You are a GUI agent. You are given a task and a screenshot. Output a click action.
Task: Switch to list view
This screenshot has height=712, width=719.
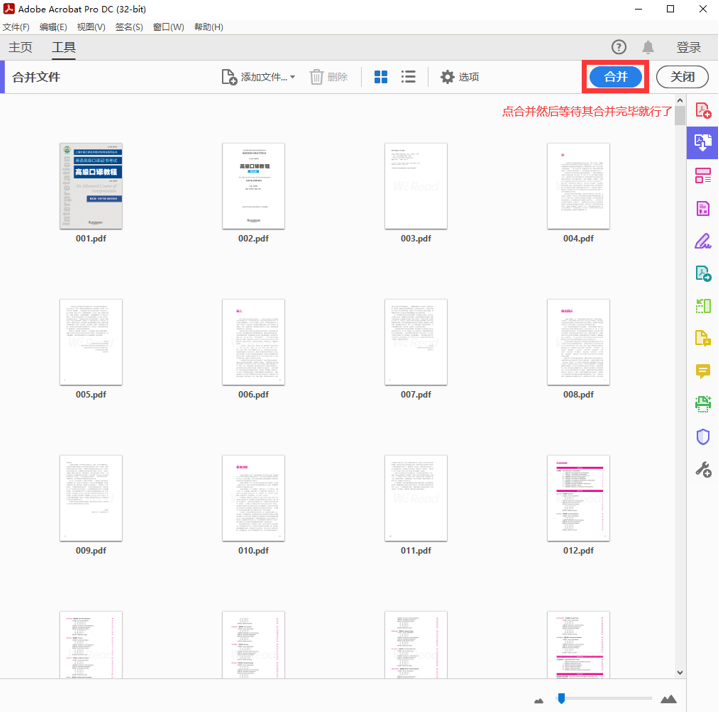[x=408, y=77]
